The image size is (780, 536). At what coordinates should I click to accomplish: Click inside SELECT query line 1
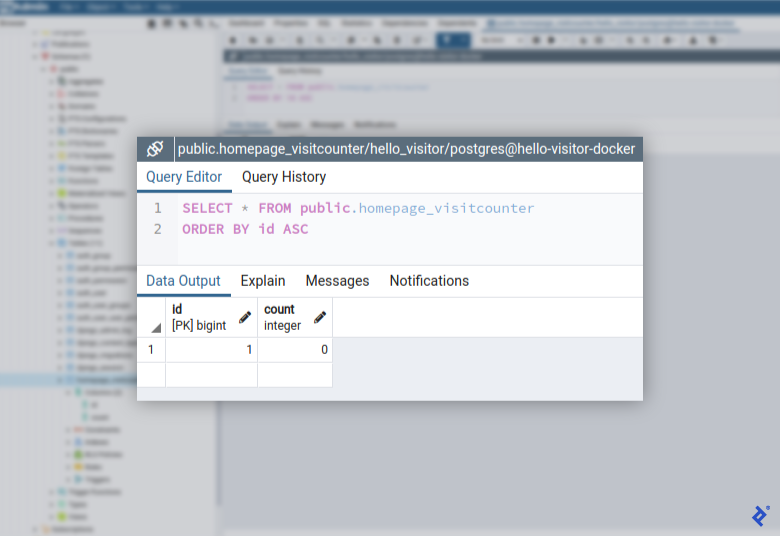(x=358, y=208)
